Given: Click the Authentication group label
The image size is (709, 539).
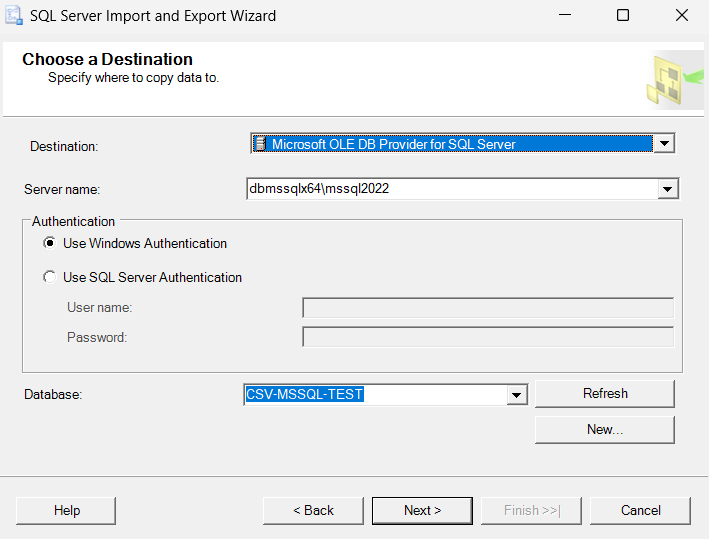Looking at the screenshot, I should (x=73, y=222).
